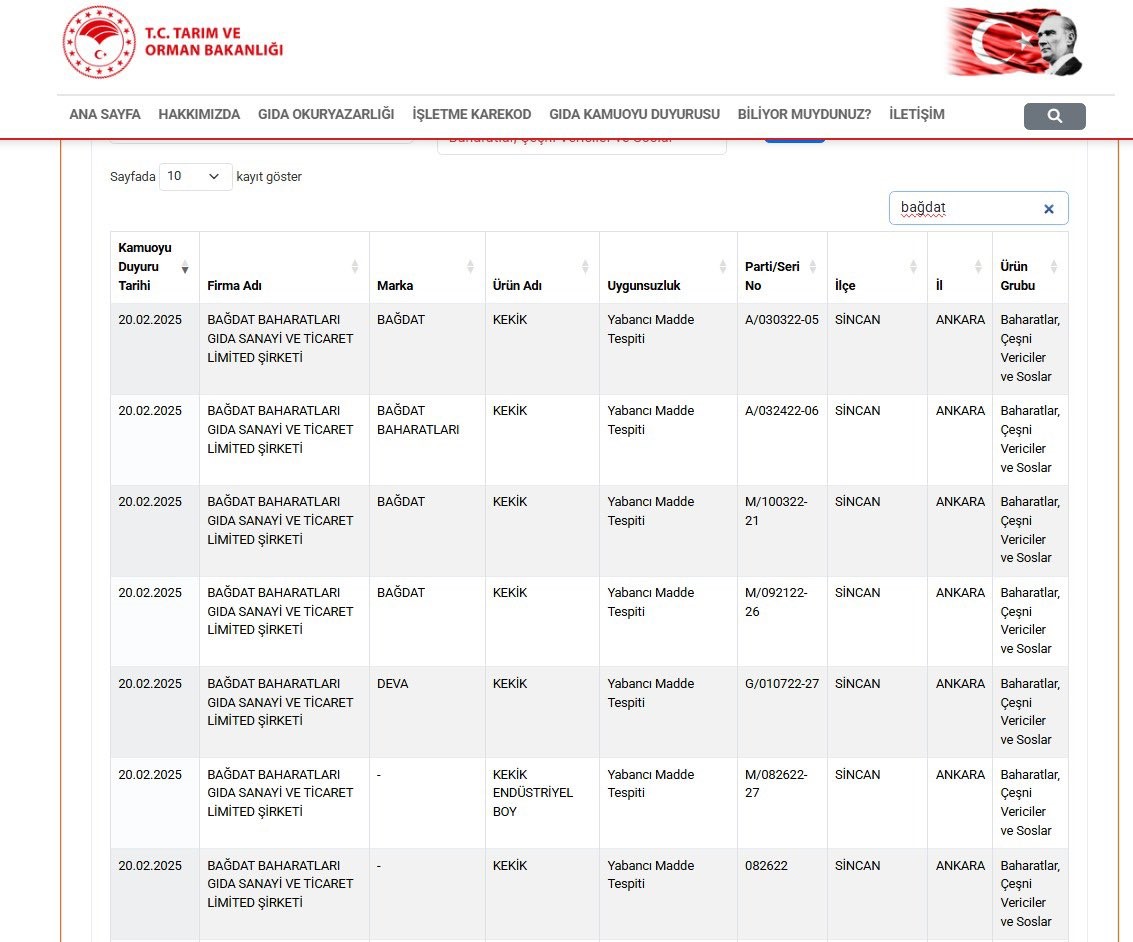Open search via the magnifier icon
The height and width of the screenshot is (942, 1133).
(x=1054, y=116)
